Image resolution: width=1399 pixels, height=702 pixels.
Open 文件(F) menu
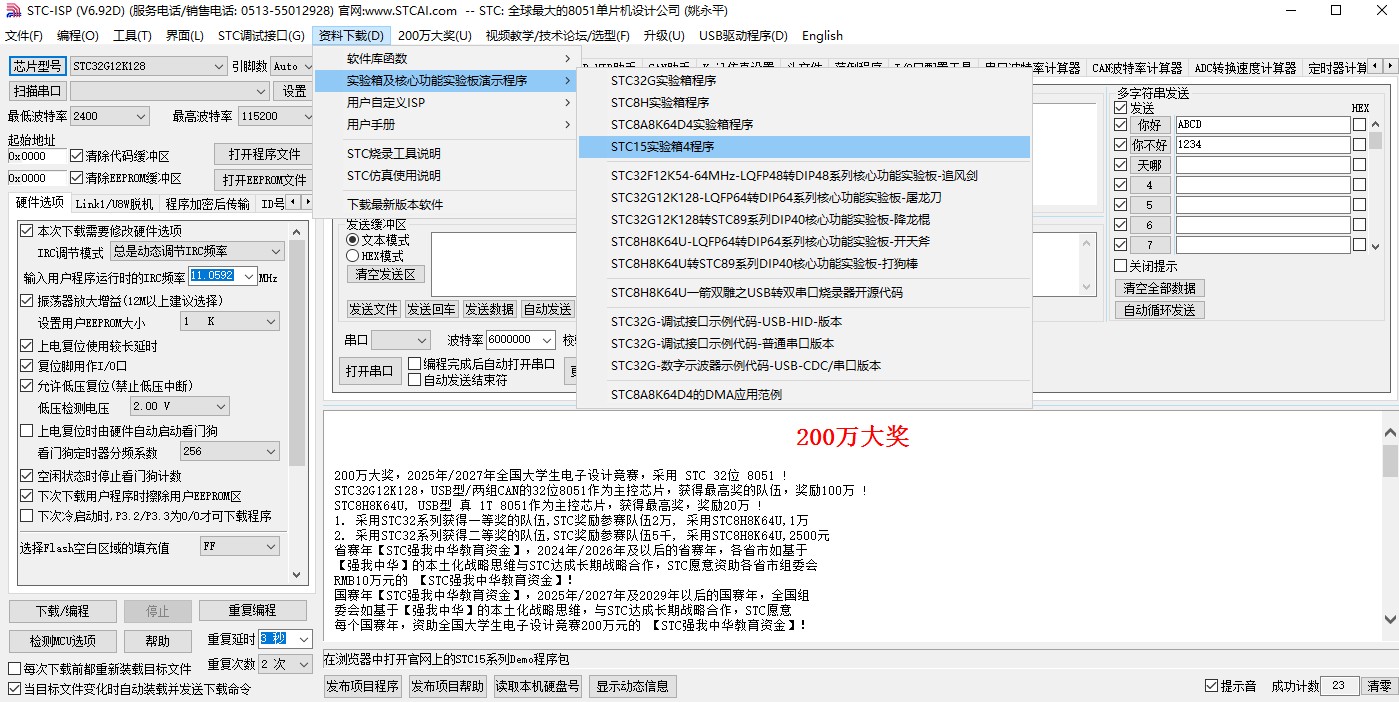(x=24, y=36)
